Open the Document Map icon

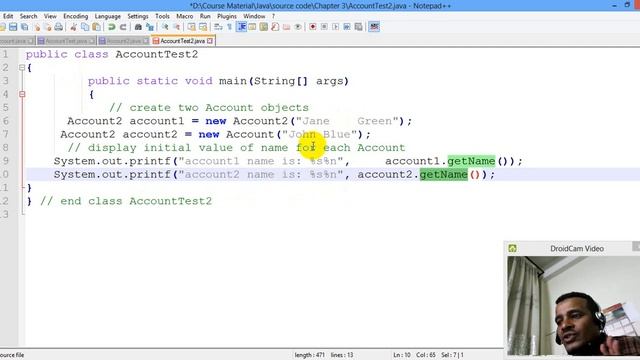point(264,27)
